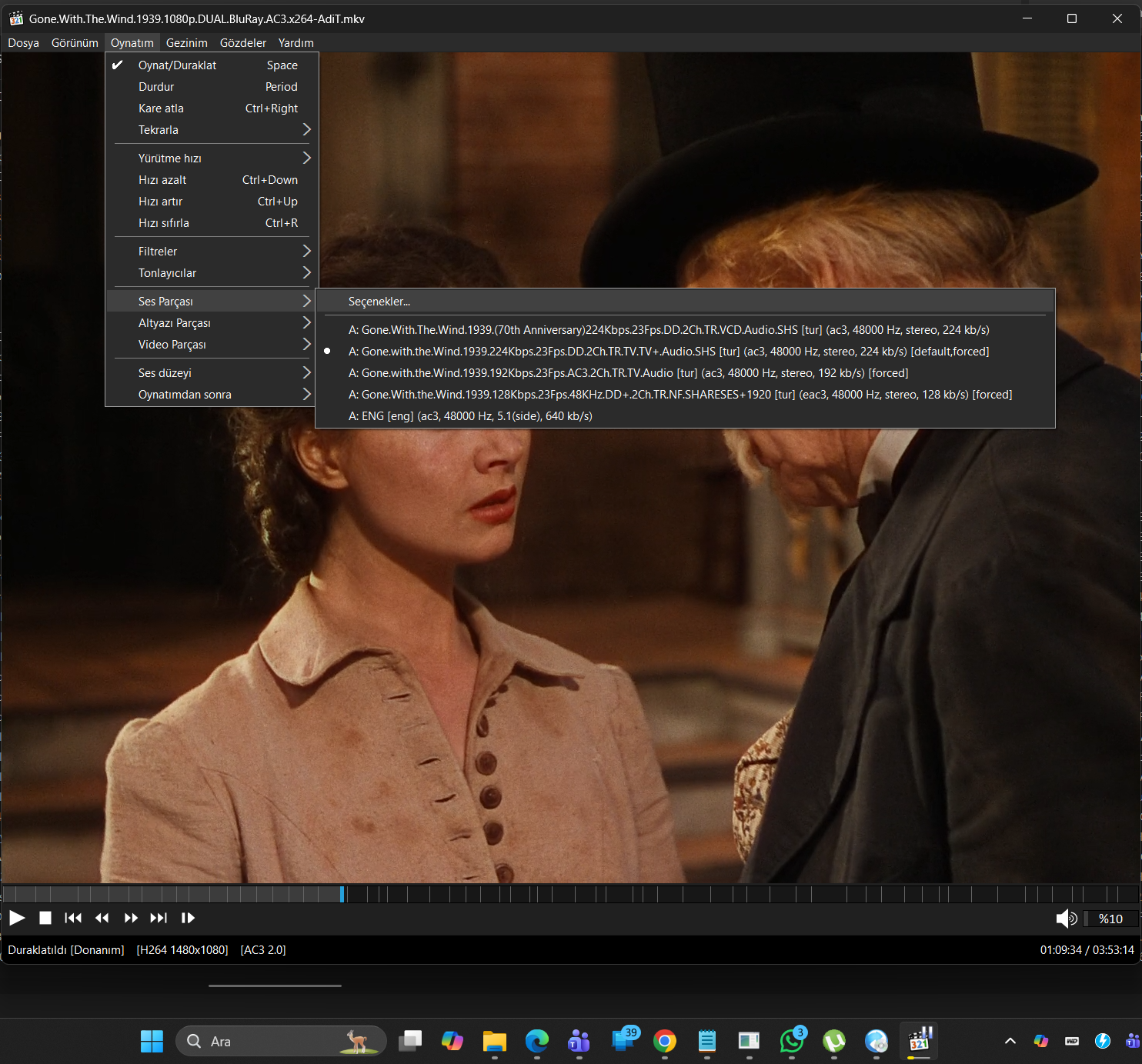1142x1064 pixels.
Task: Open File Explorer from the taskbar
Action: tap(495, 1041)
